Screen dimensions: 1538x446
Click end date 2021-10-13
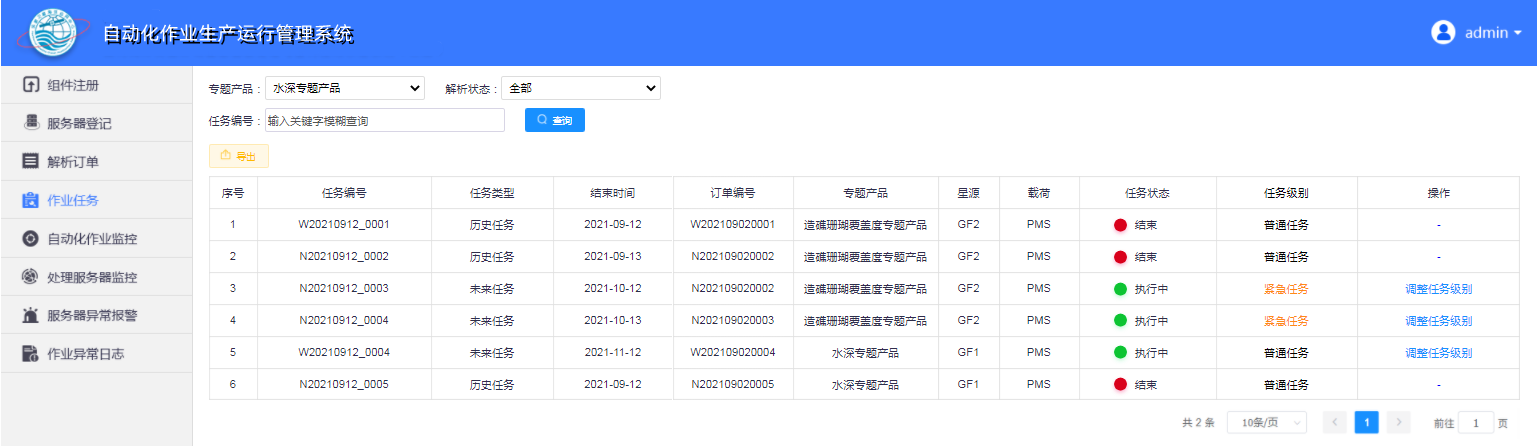click(613, 320)
